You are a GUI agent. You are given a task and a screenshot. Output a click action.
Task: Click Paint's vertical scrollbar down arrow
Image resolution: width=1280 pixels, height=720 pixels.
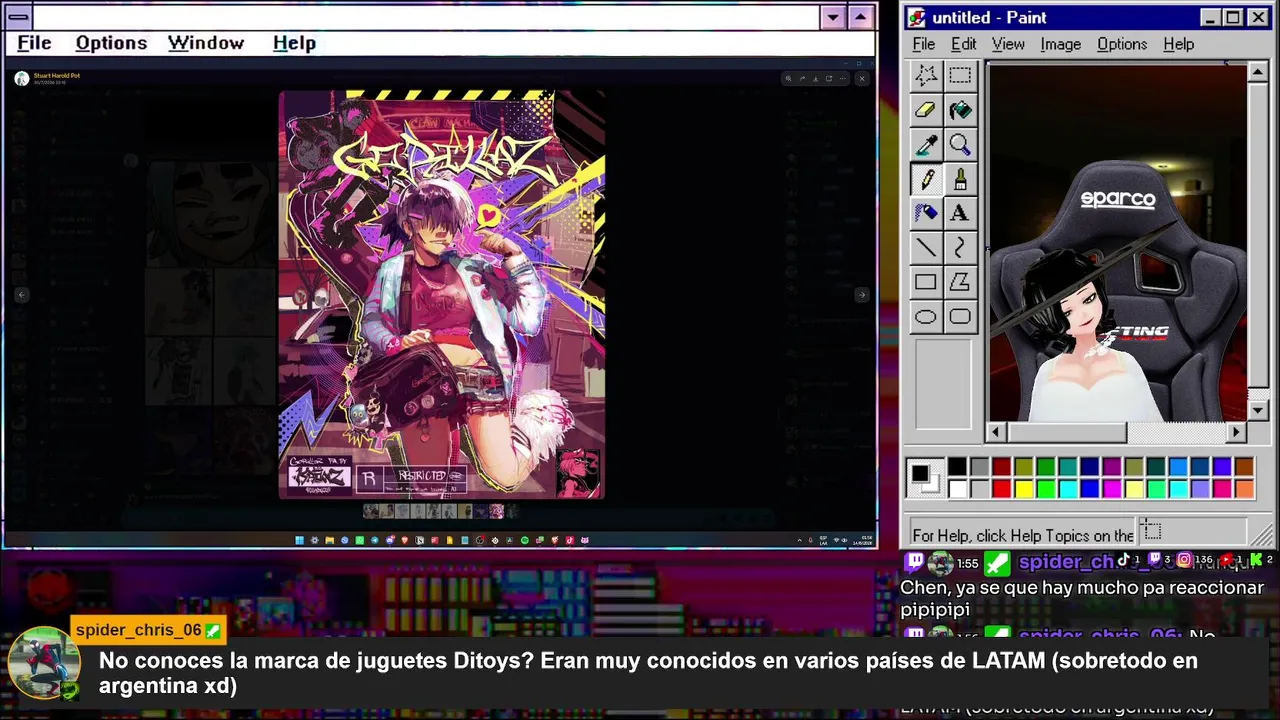point(1258,410)
